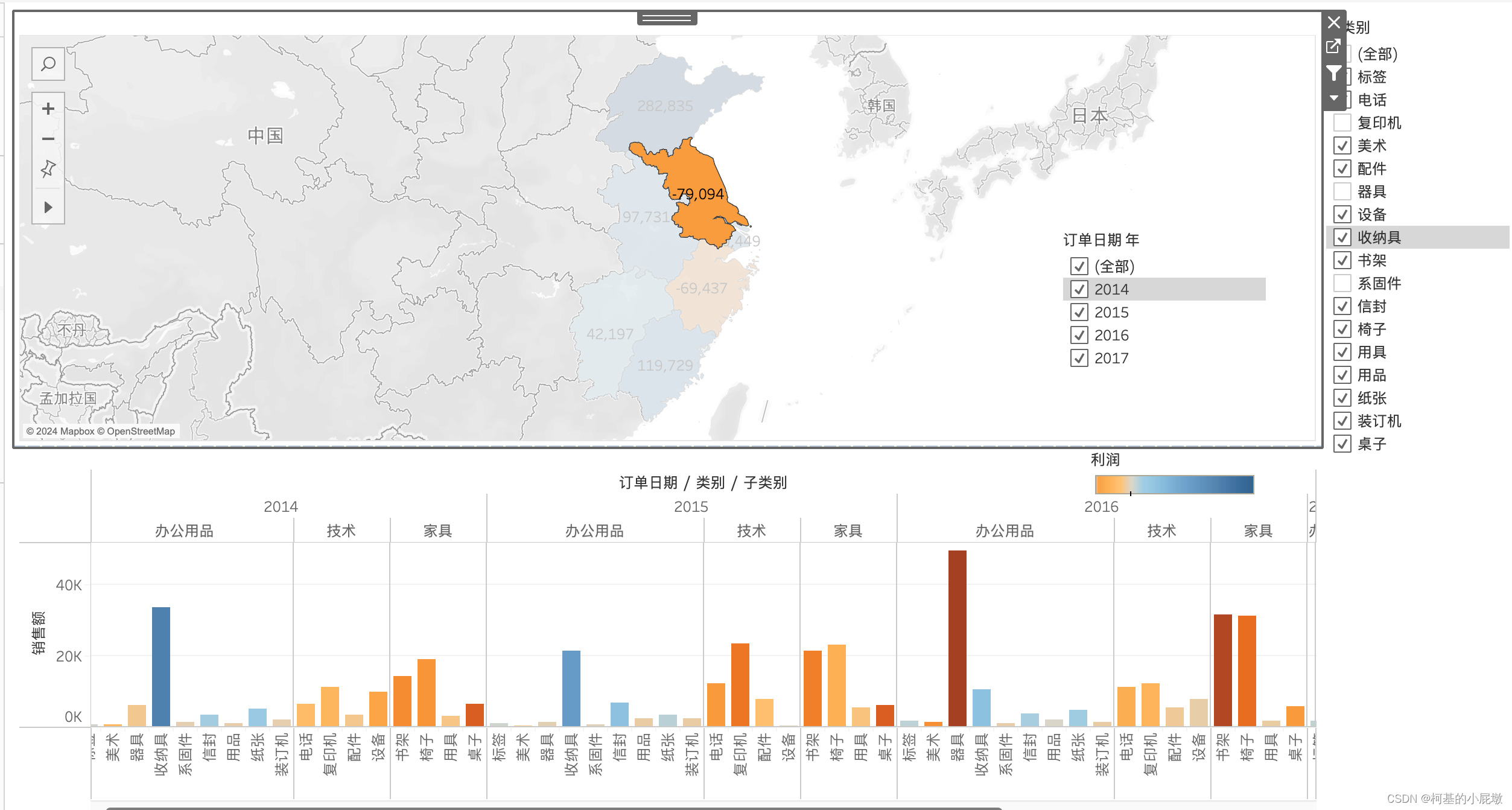The width and height of the screenshot is (1512, 810).
Task: Uncheck the 收纳具 checkbox
Action: (x=1342, y=237)
